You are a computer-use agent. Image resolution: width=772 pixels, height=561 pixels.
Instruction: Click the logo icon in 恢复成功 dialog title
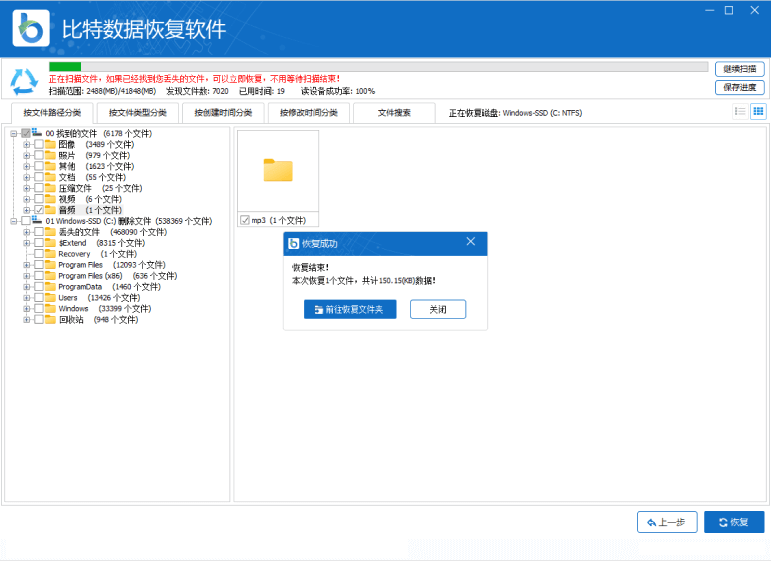point(294,243)
